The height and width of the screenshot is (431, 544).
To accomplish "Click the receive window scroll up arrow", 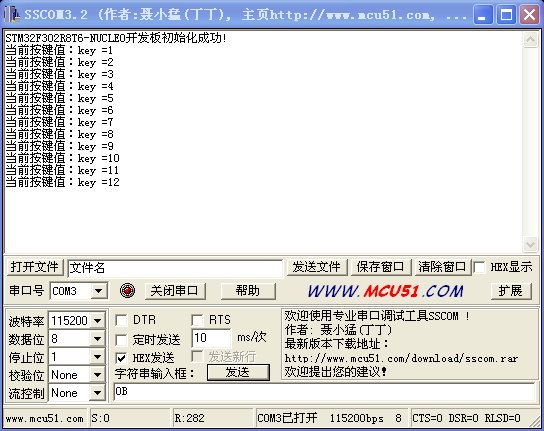I will coord(530,39).
